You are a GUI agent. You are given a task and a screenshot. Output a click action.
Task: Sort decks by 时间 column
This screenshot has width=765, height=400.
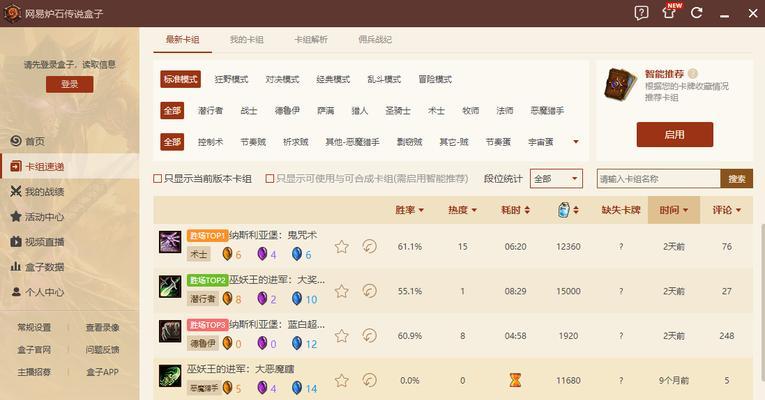(x=674, y=210)
